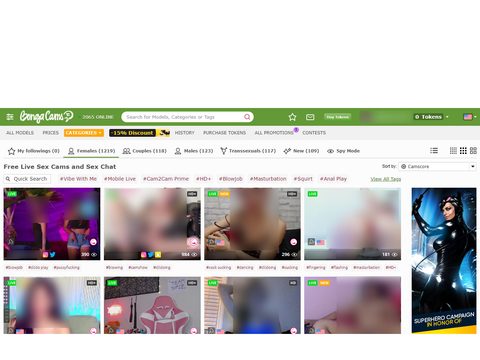Open the Contests menu item
This screenshot has width=480, height=360.
314,133
